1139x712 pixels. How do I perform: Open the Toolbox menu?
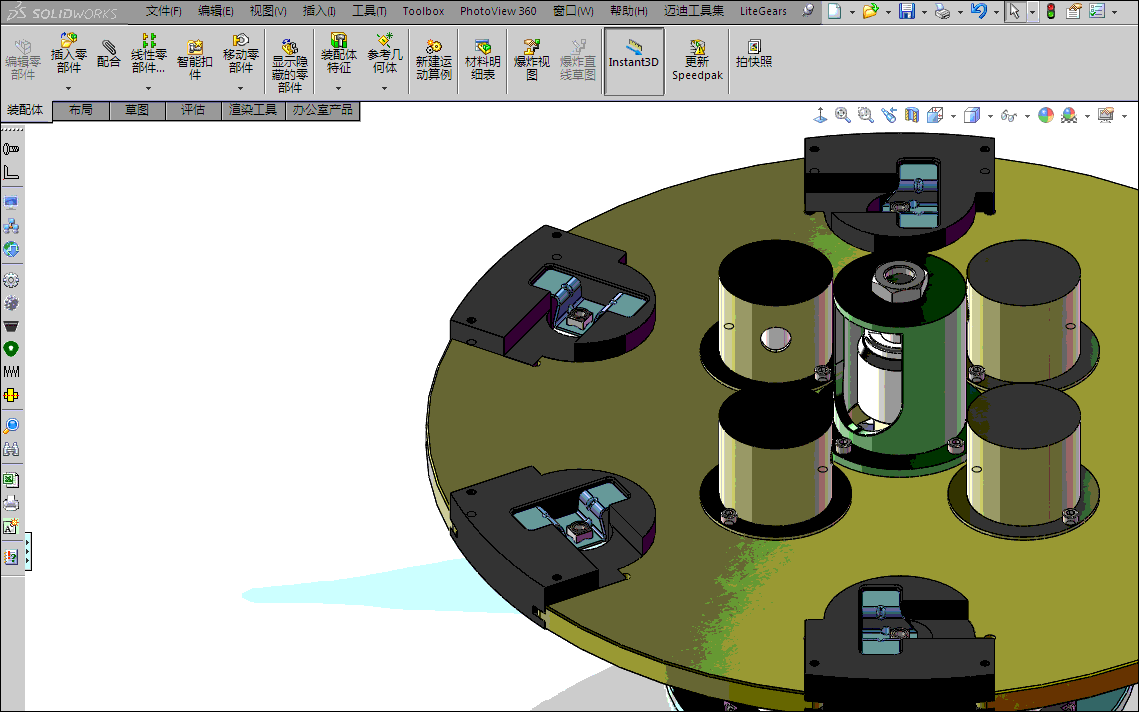coord(423,11)
